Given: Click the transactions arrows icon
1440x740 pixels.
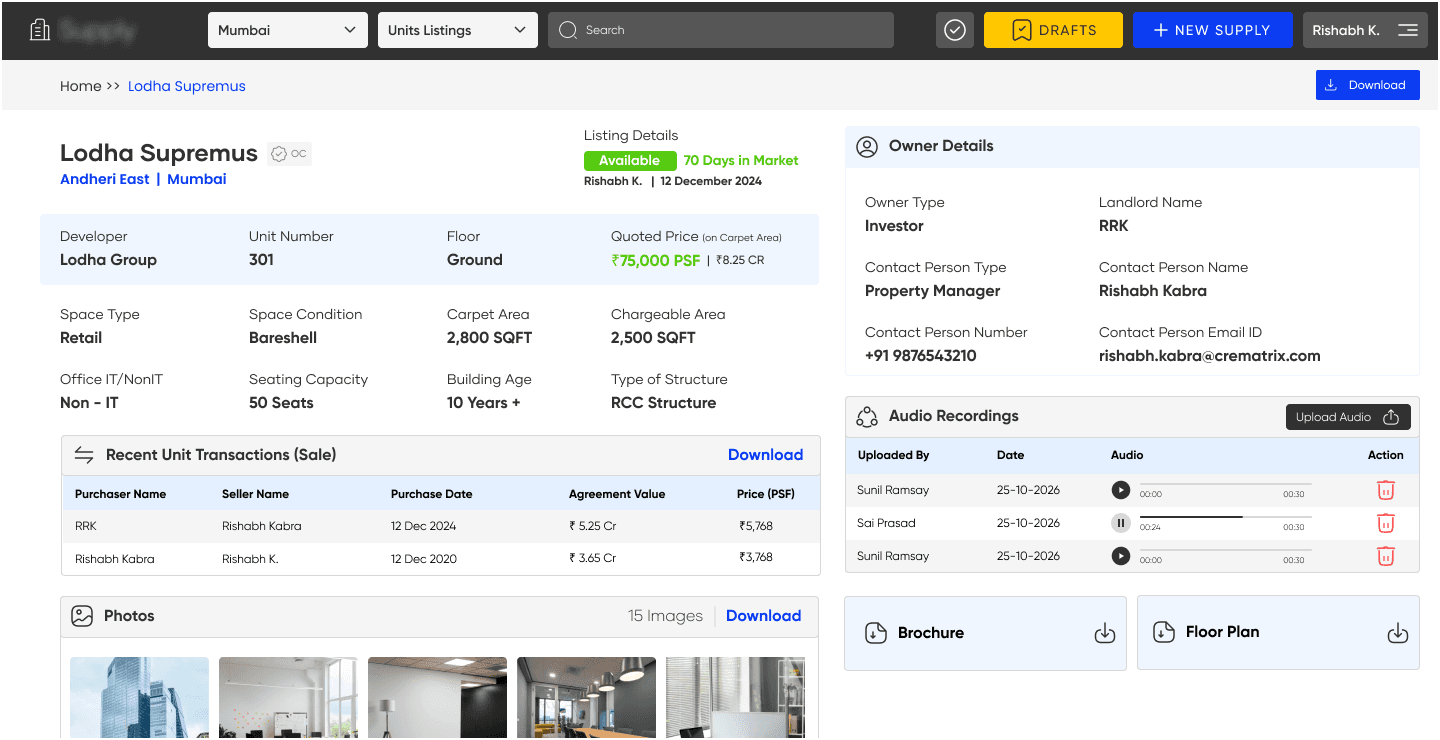Looking at the screenshot, I should click(84, 455).
